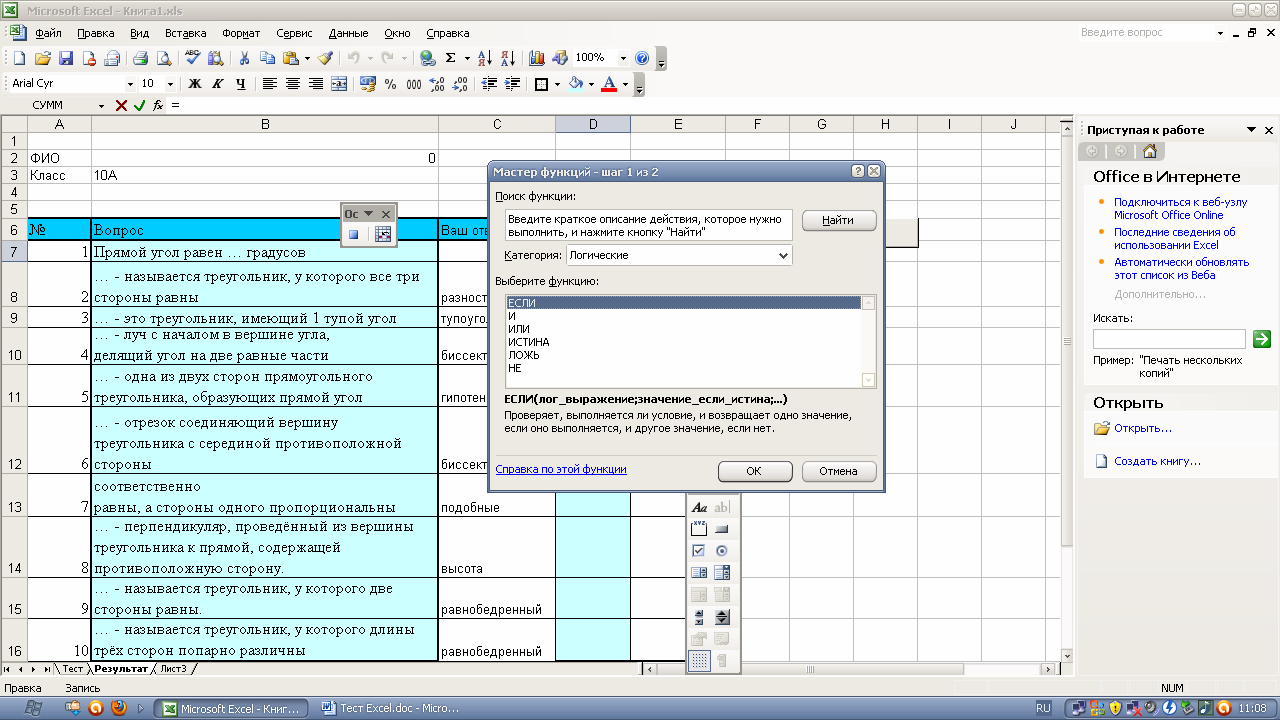Click the fx insert function icon
The width and height of the screenshot is (1280, 720).
point(158,105)
